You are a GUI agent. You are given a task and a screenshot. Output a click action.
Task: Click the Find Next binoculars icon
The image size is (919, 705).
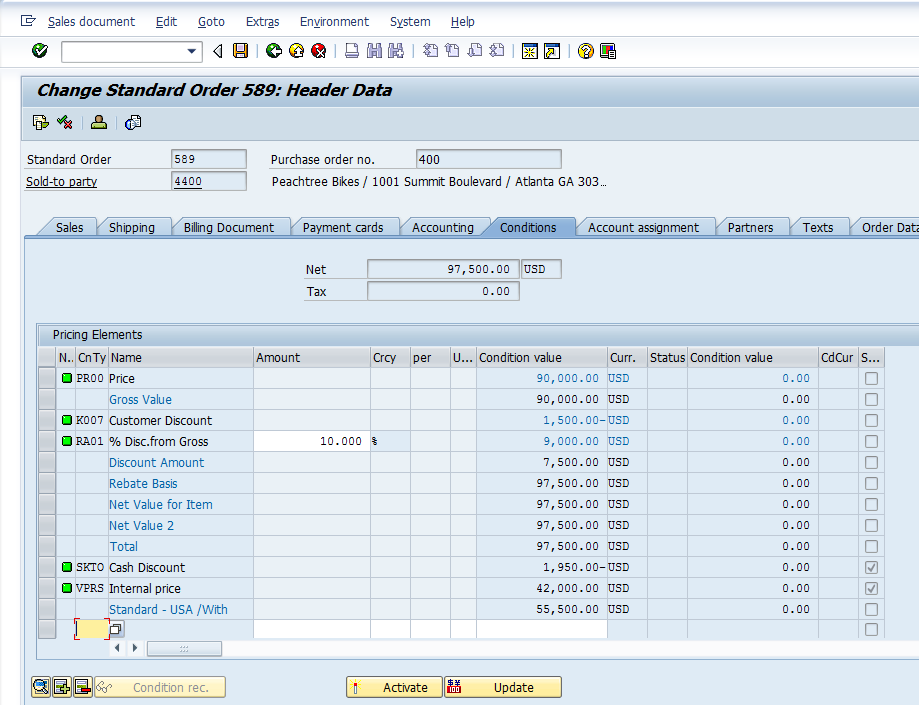396,51
